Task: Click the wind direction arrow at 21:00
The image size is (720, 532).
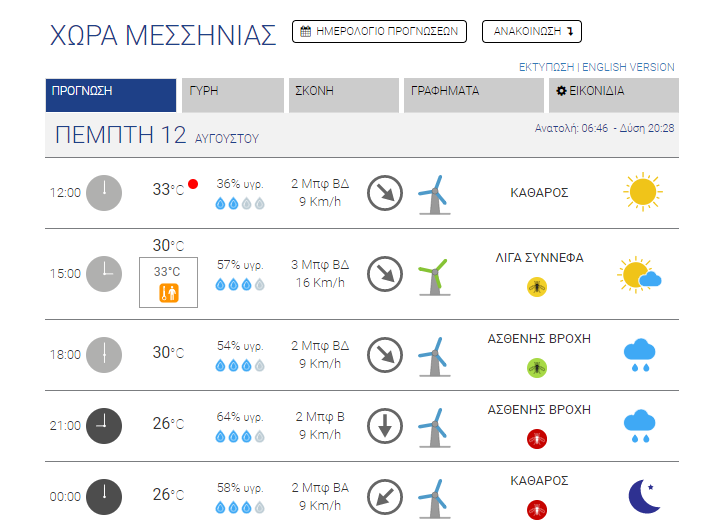Action: 385,426
